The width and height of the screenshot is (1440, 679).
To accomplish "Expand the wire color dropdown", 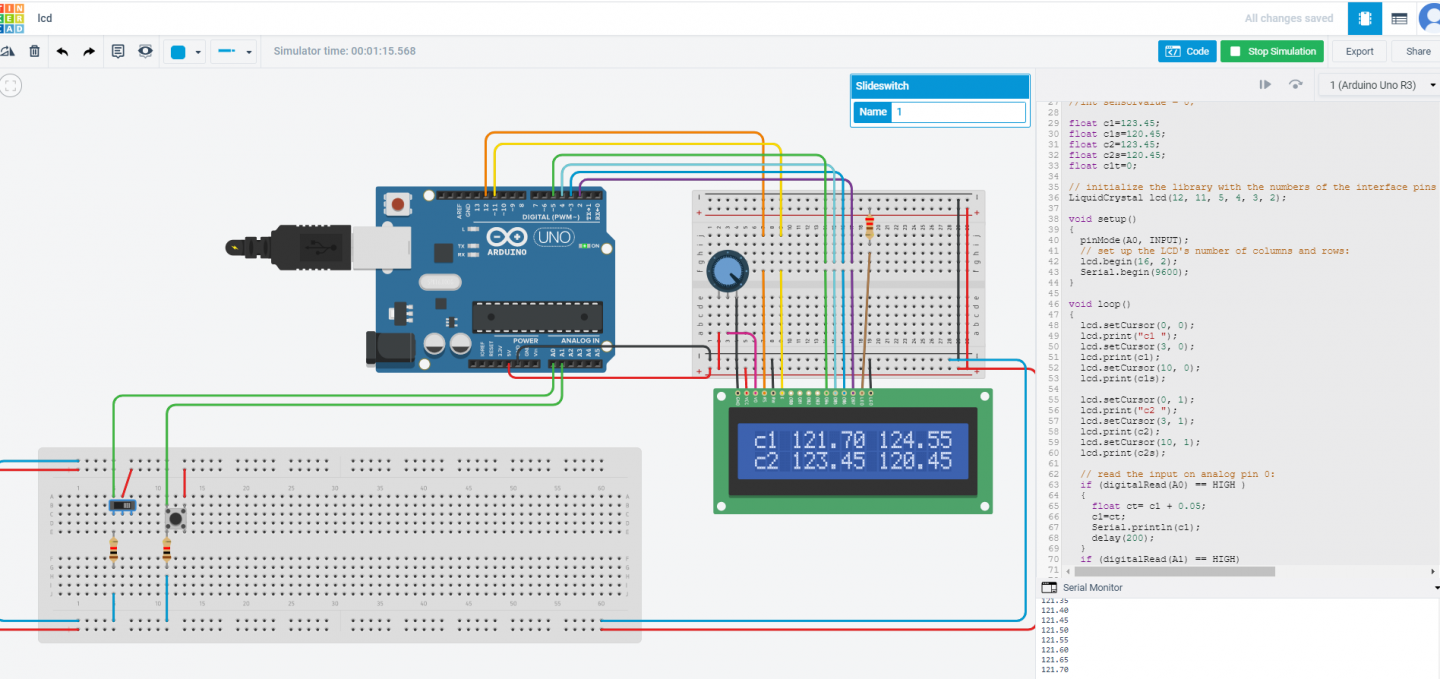I will tap(186, 52).
